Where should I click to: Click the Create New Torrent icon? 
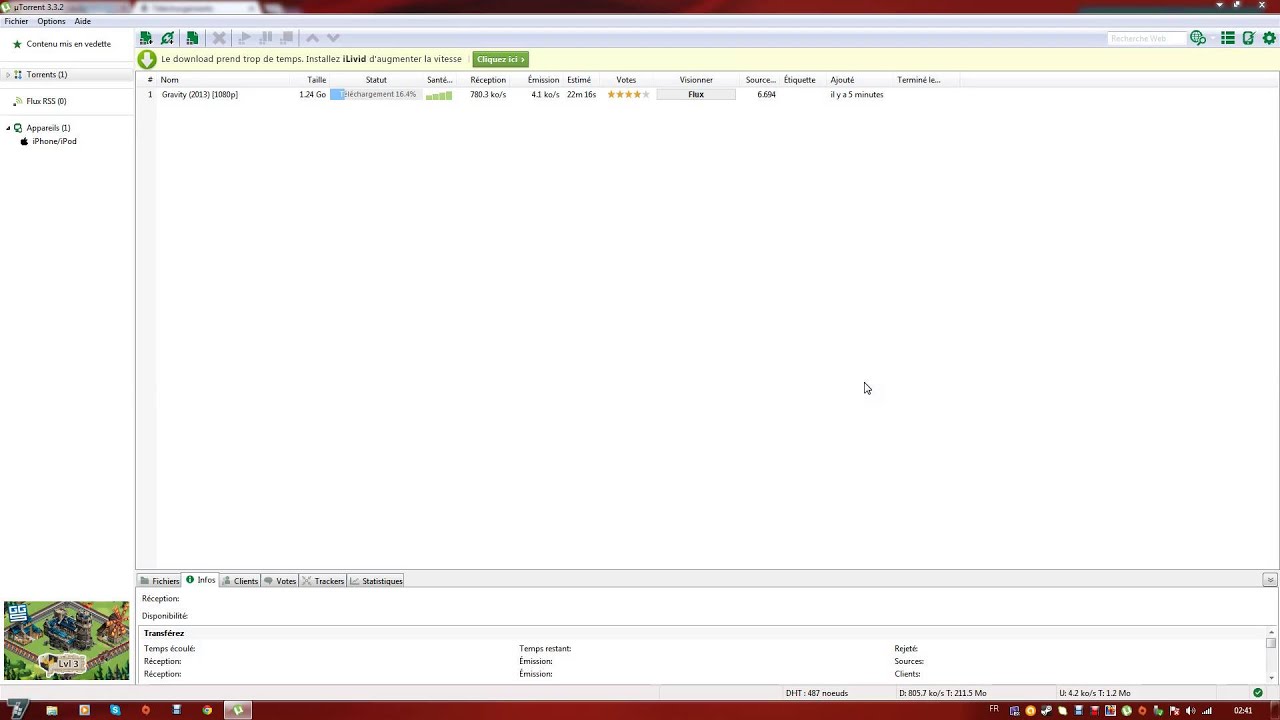192,38
